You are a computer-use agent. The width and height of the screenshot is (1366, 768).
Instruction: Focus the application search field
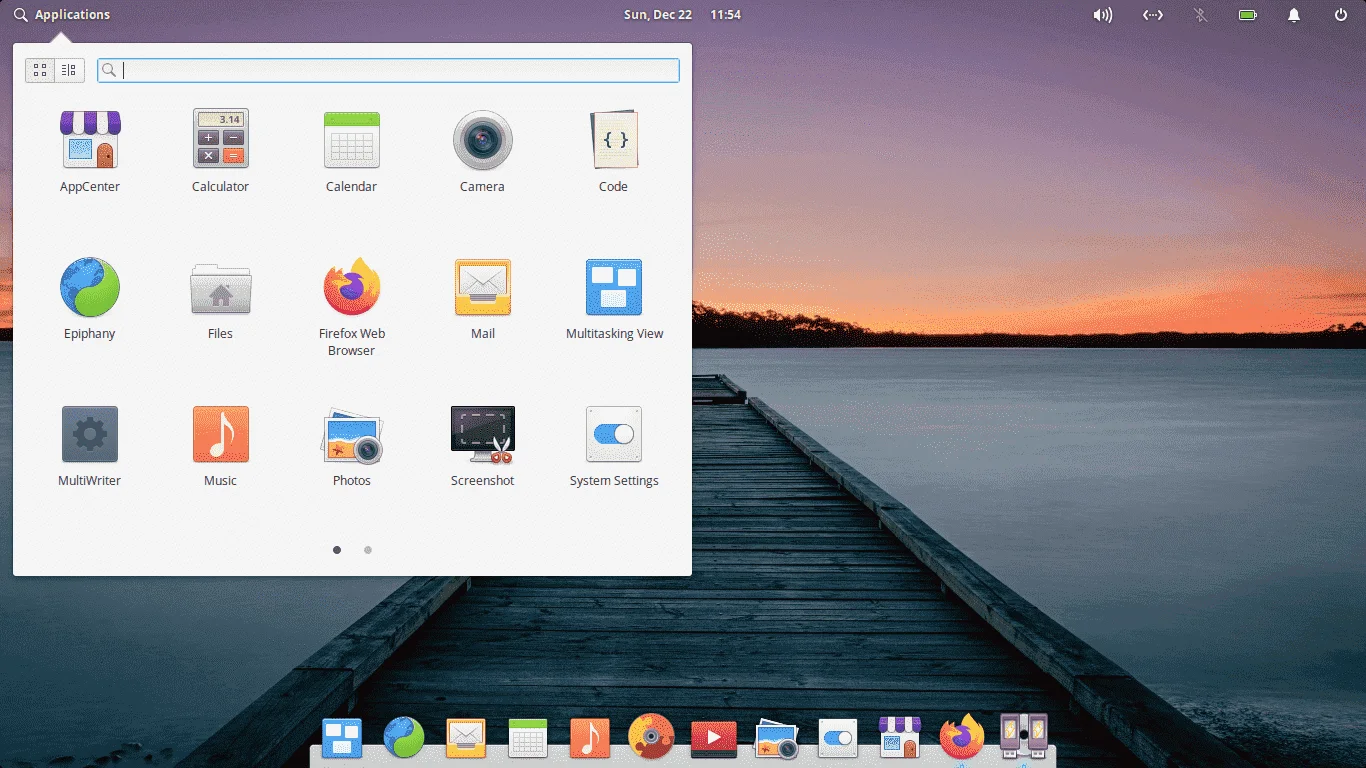coord(388,70)
